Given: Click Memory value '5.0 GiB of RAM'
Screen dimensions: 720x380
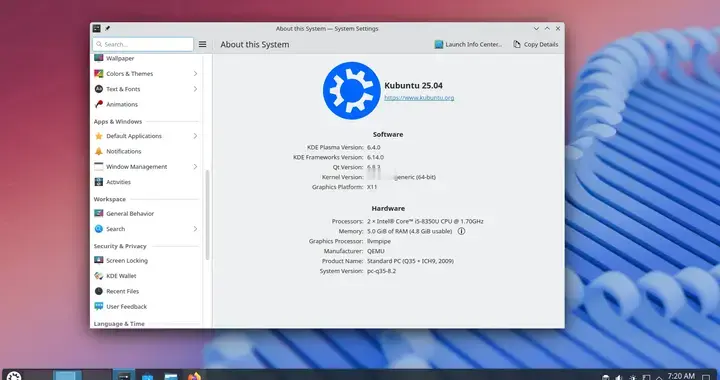Looking at the screenshot, I should [410, 231].
